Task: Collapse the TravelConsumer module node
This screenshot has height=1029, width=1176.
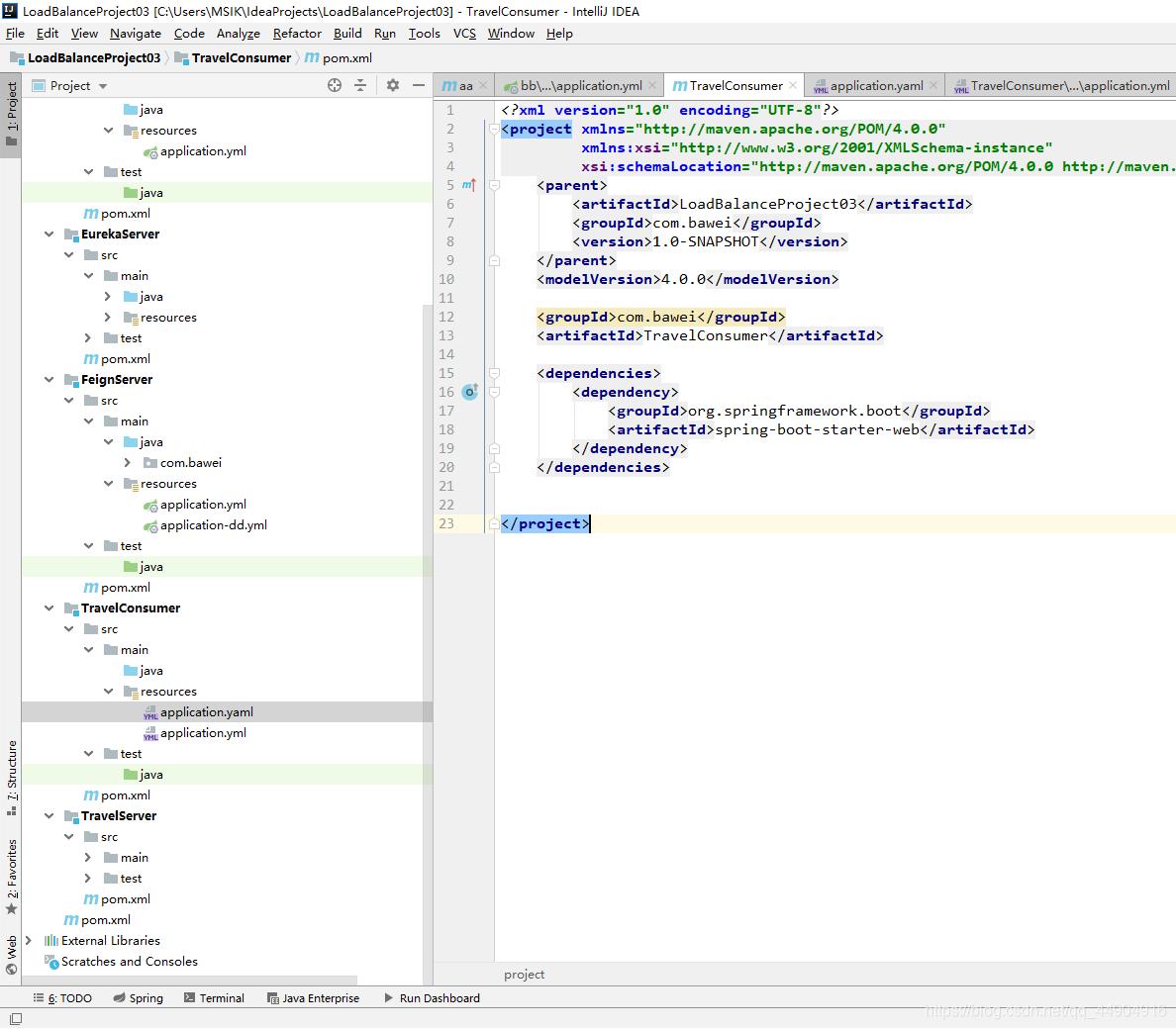Action: tap(49, 608)
